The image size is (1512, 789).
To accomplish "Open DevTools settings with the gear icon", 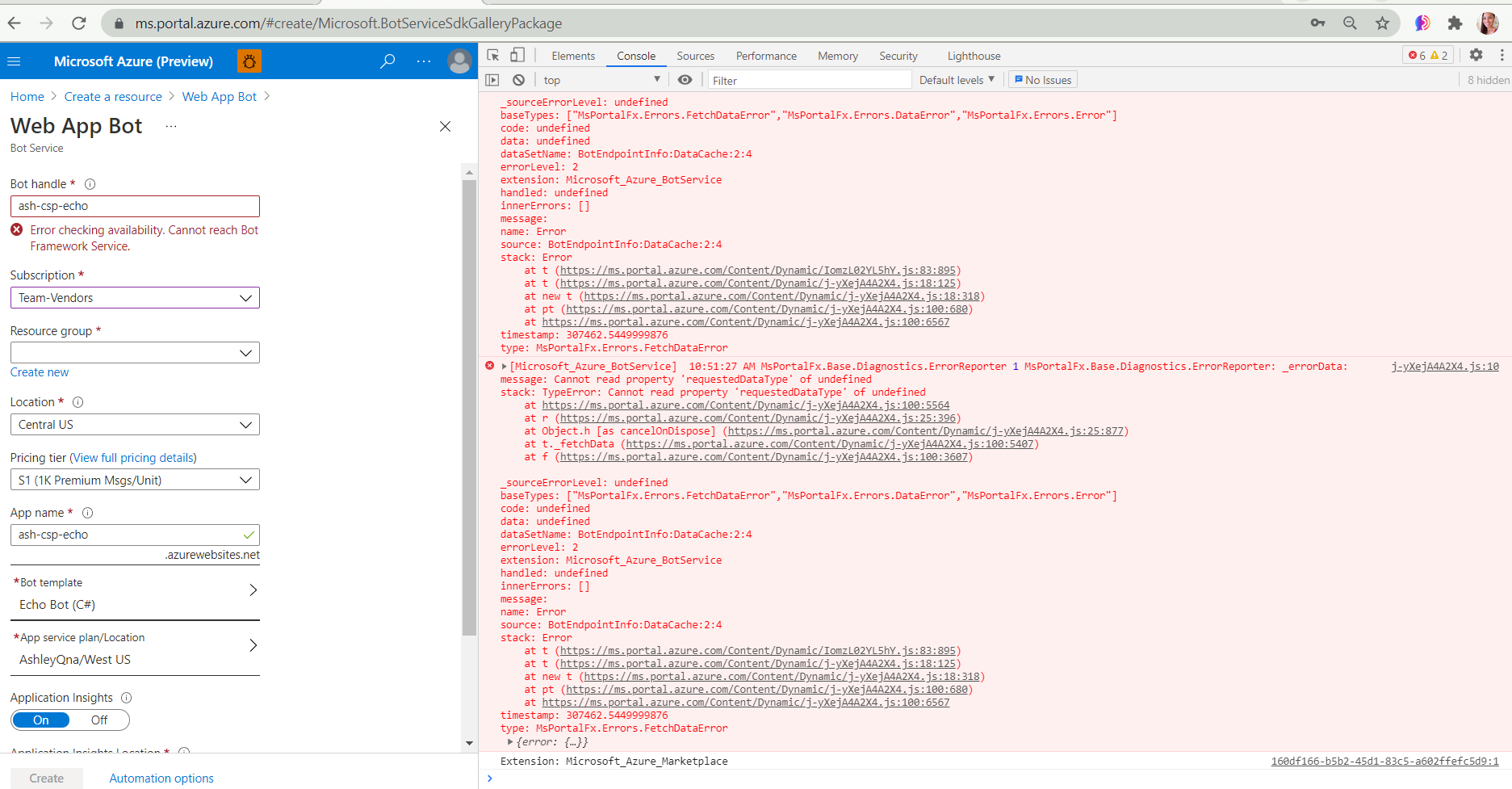I will tap(1476, 54).
